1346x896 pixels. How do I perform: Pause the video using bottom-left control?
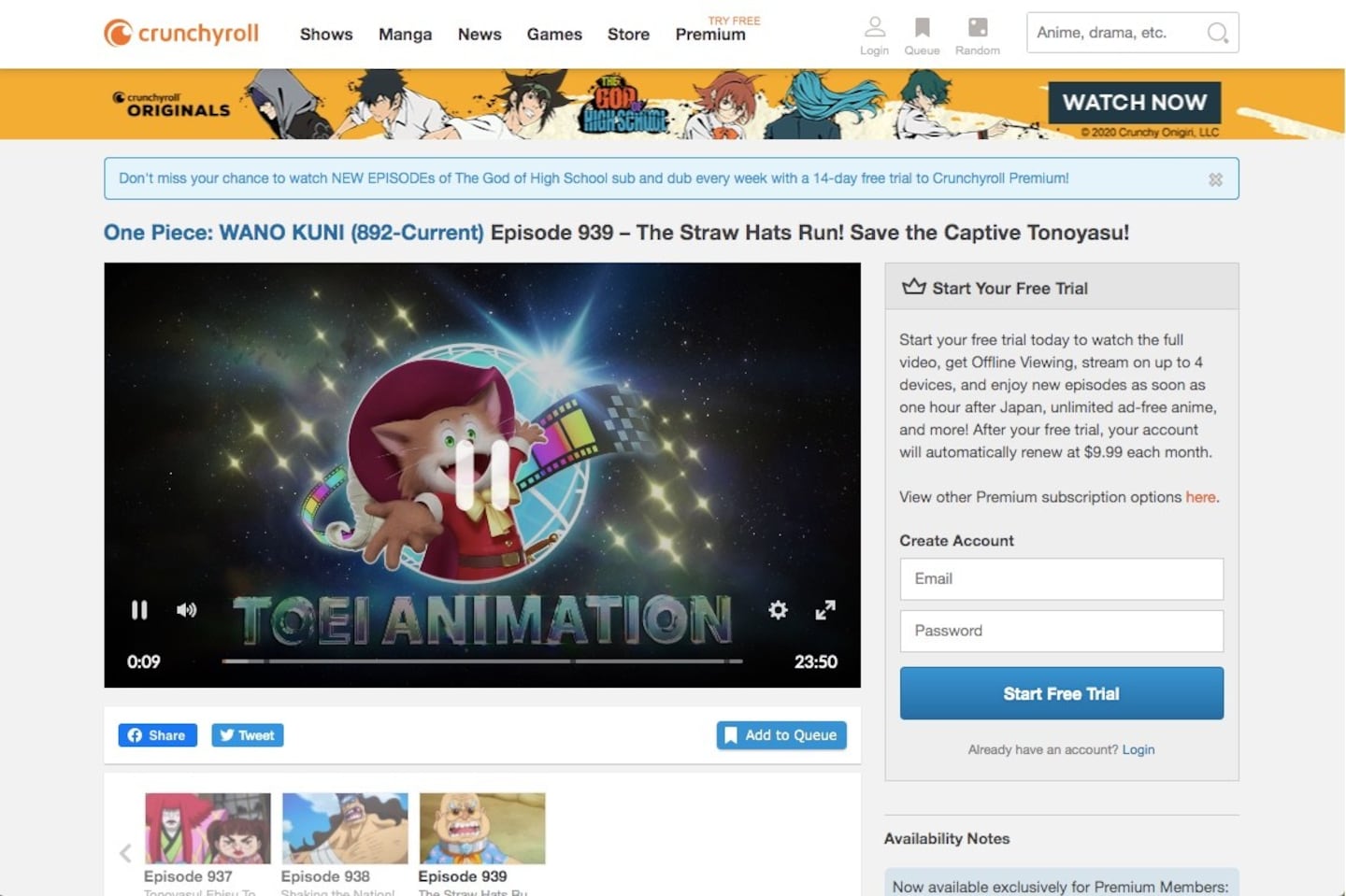pos(139,610)
